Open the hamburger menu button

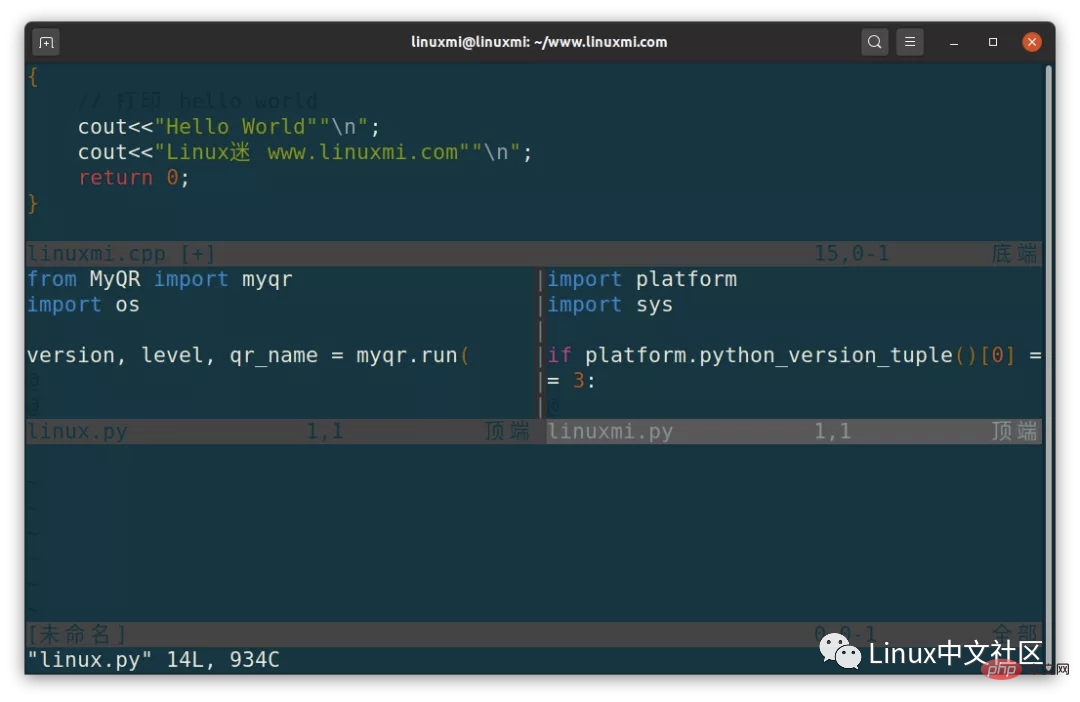(x=910, y=42)
